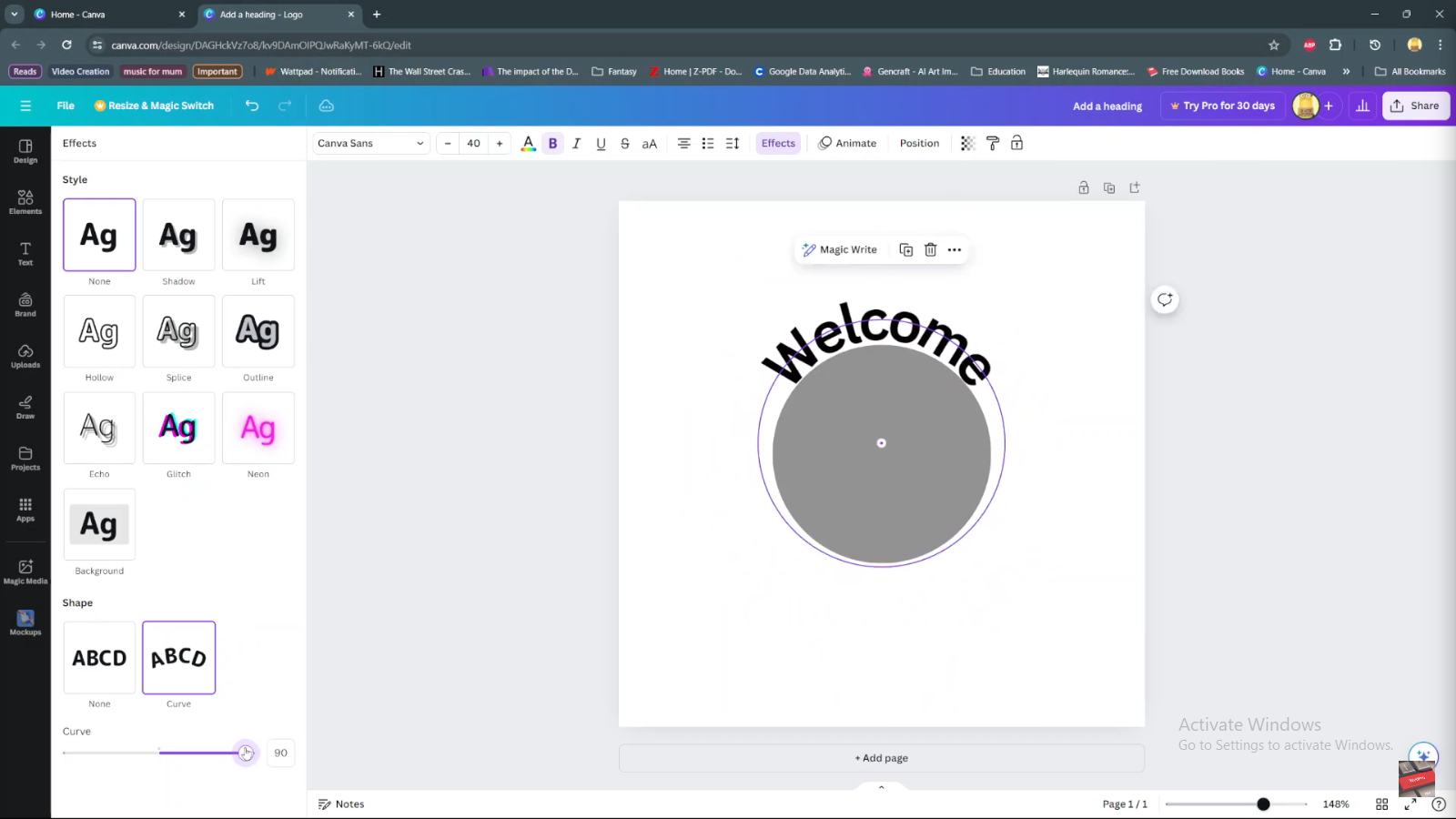Change text alignment

click(683, 143)
